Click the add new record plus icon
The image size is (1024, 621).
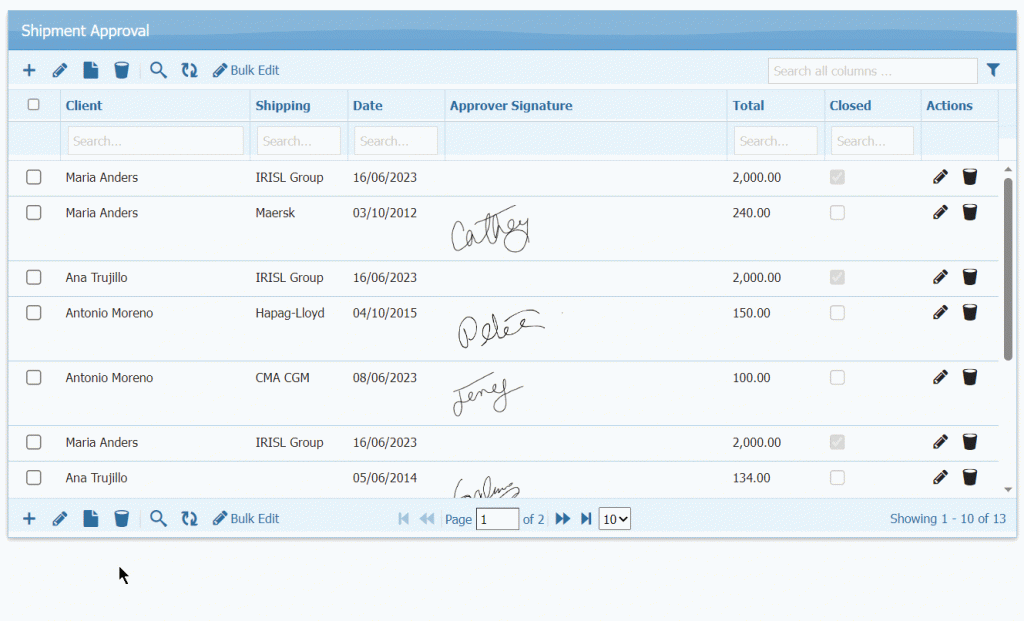tap(29, 70)
